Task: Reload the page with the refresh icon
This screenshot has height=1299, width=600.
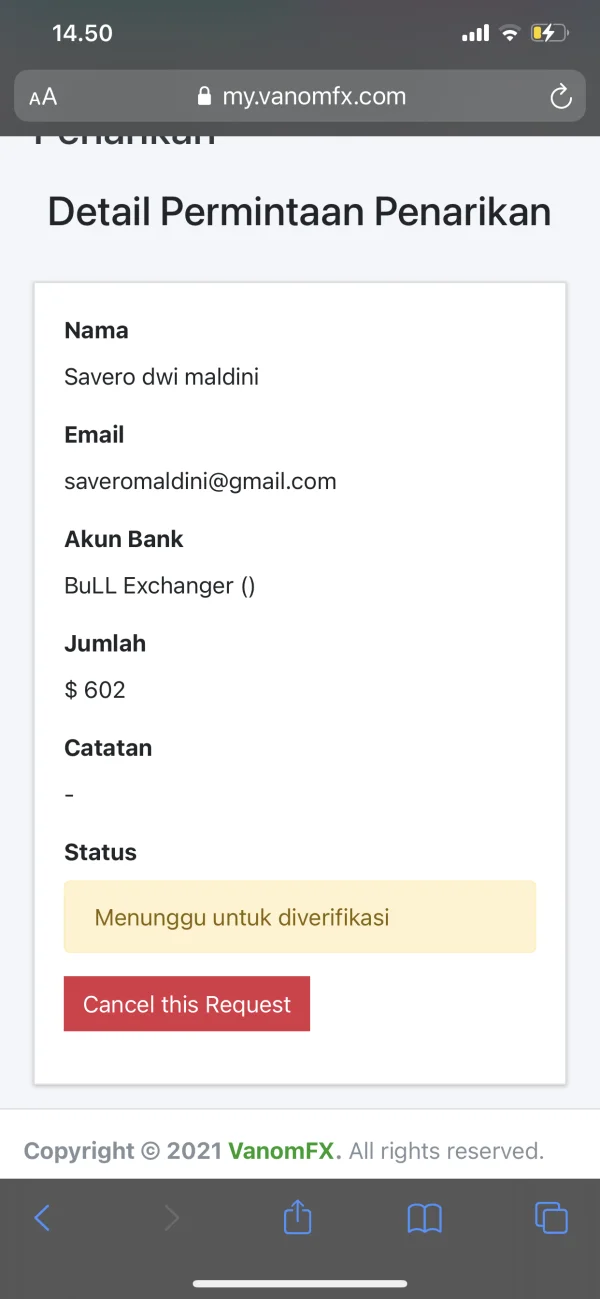Action: [561, 97]
